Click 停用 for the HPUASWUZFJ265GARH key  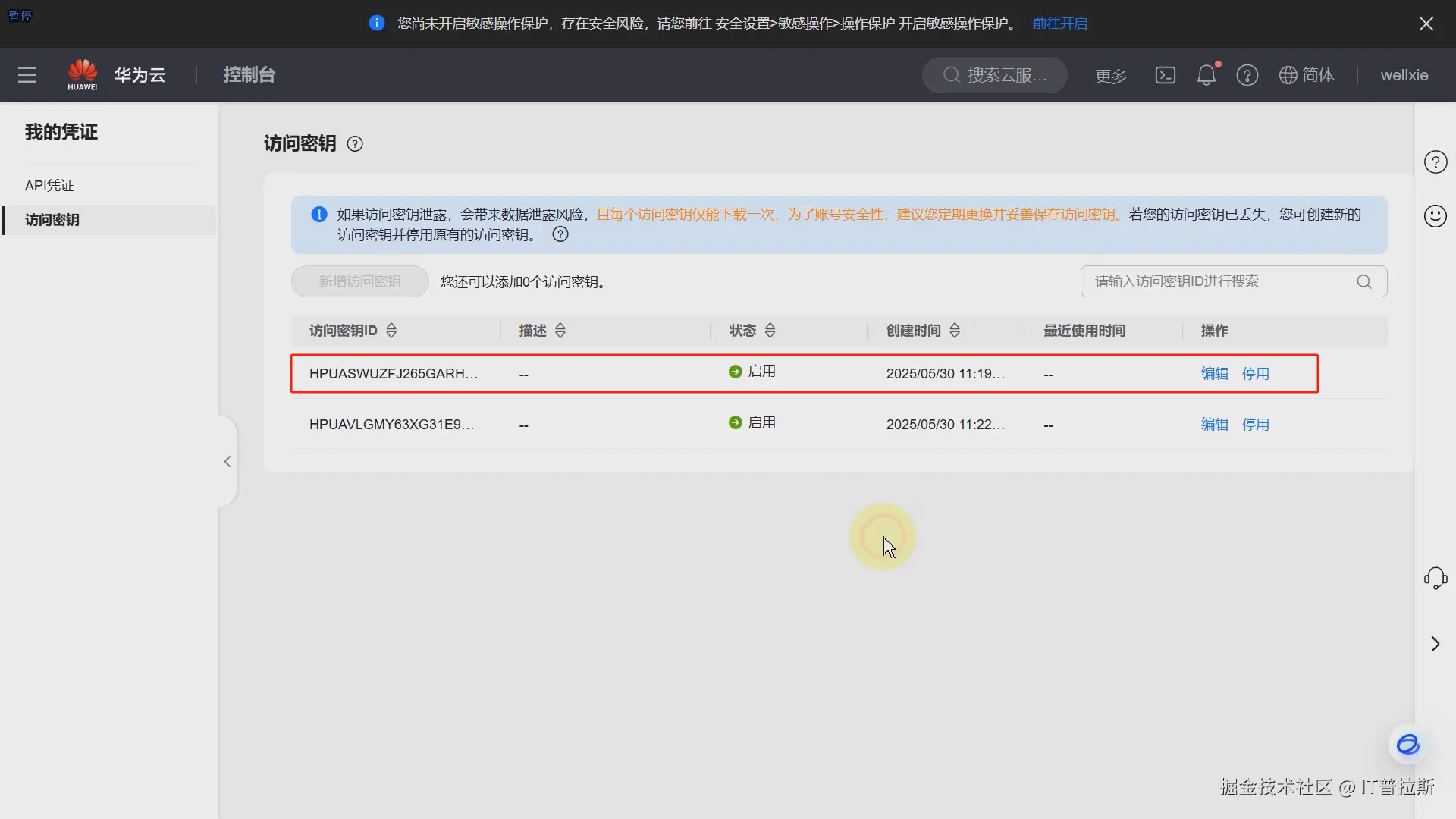click(x=1255, y=374)
